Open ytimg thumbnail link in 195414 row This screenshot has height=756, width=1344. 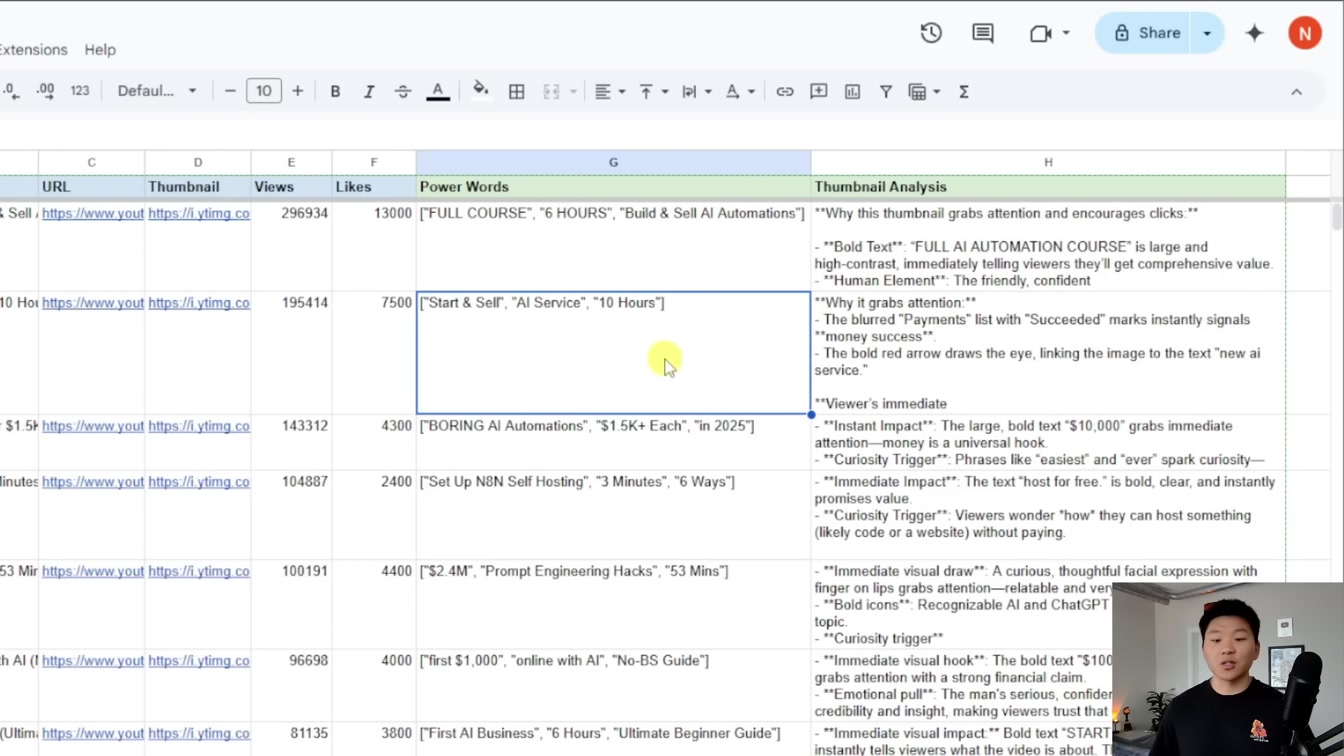tap(199, 302)
